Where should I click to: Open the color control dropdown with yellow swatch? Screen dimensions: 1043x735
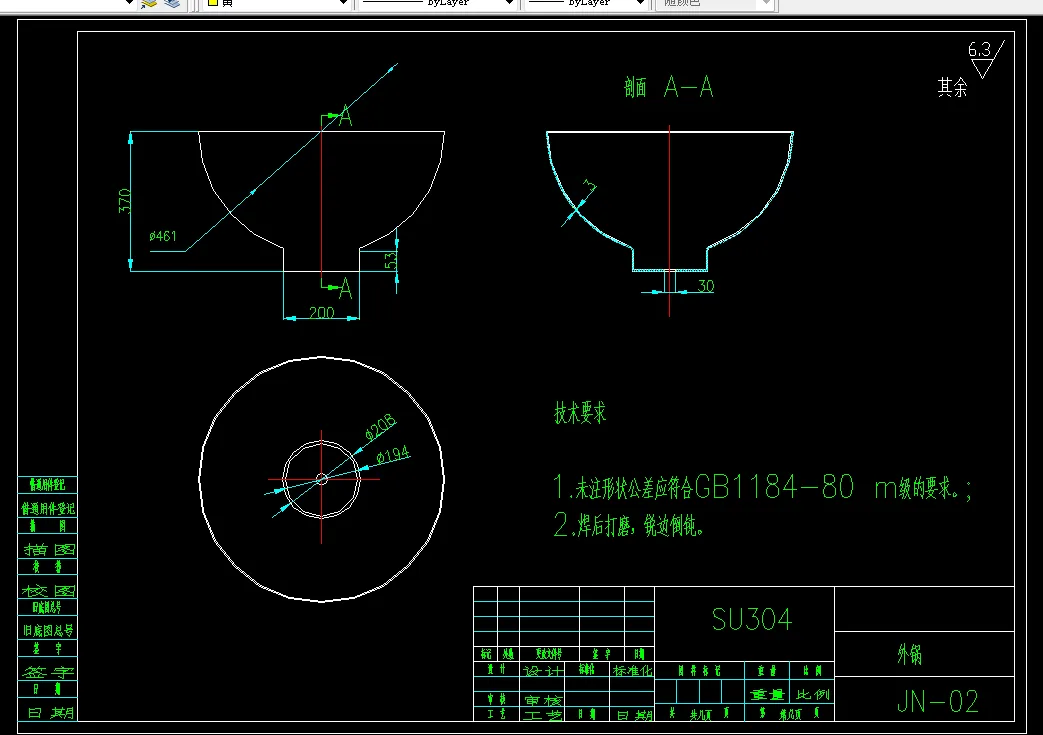coord(277,3)
